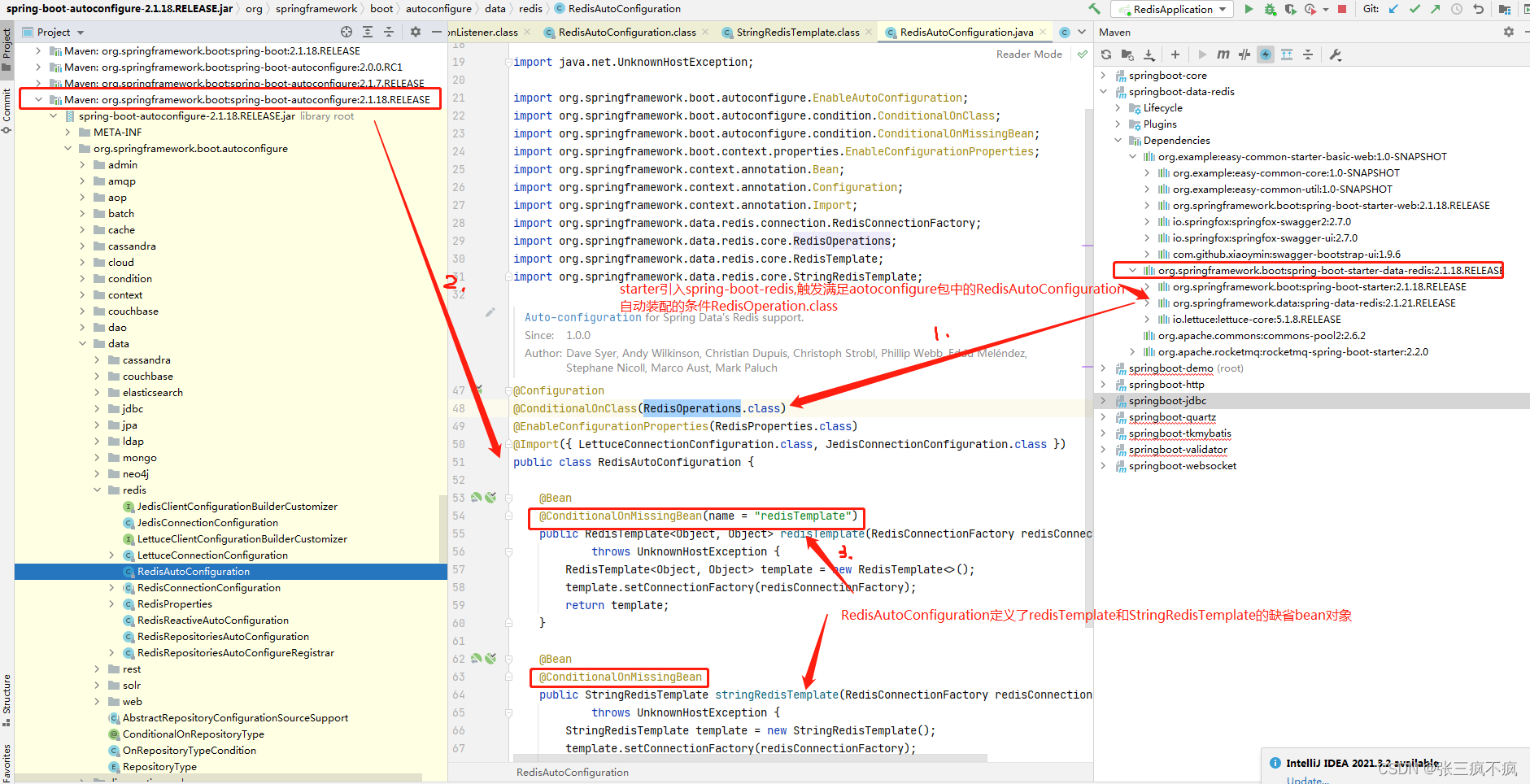Switch to StringRedisTemplate.class tab

pyautogui.click(x=797, y=32)
